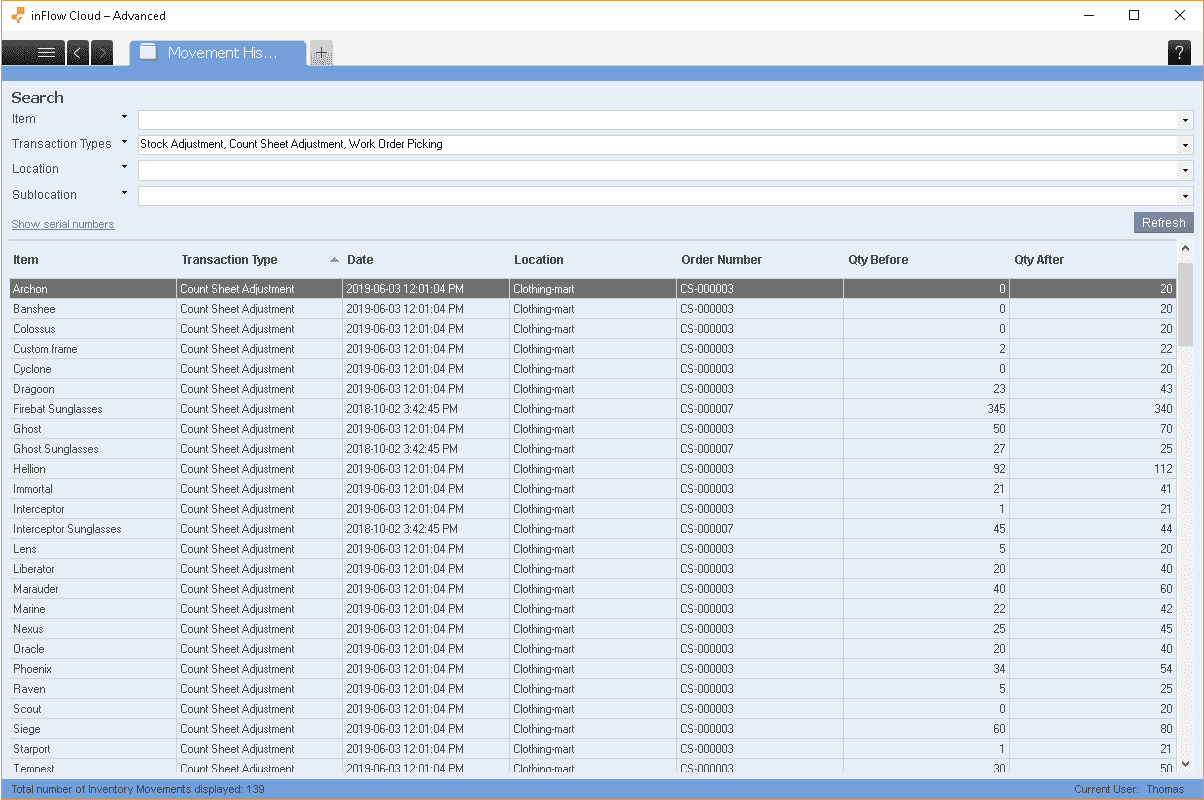Click Qty Before value 345 for Firebat Sunglasses

click(x=996, y=409)
